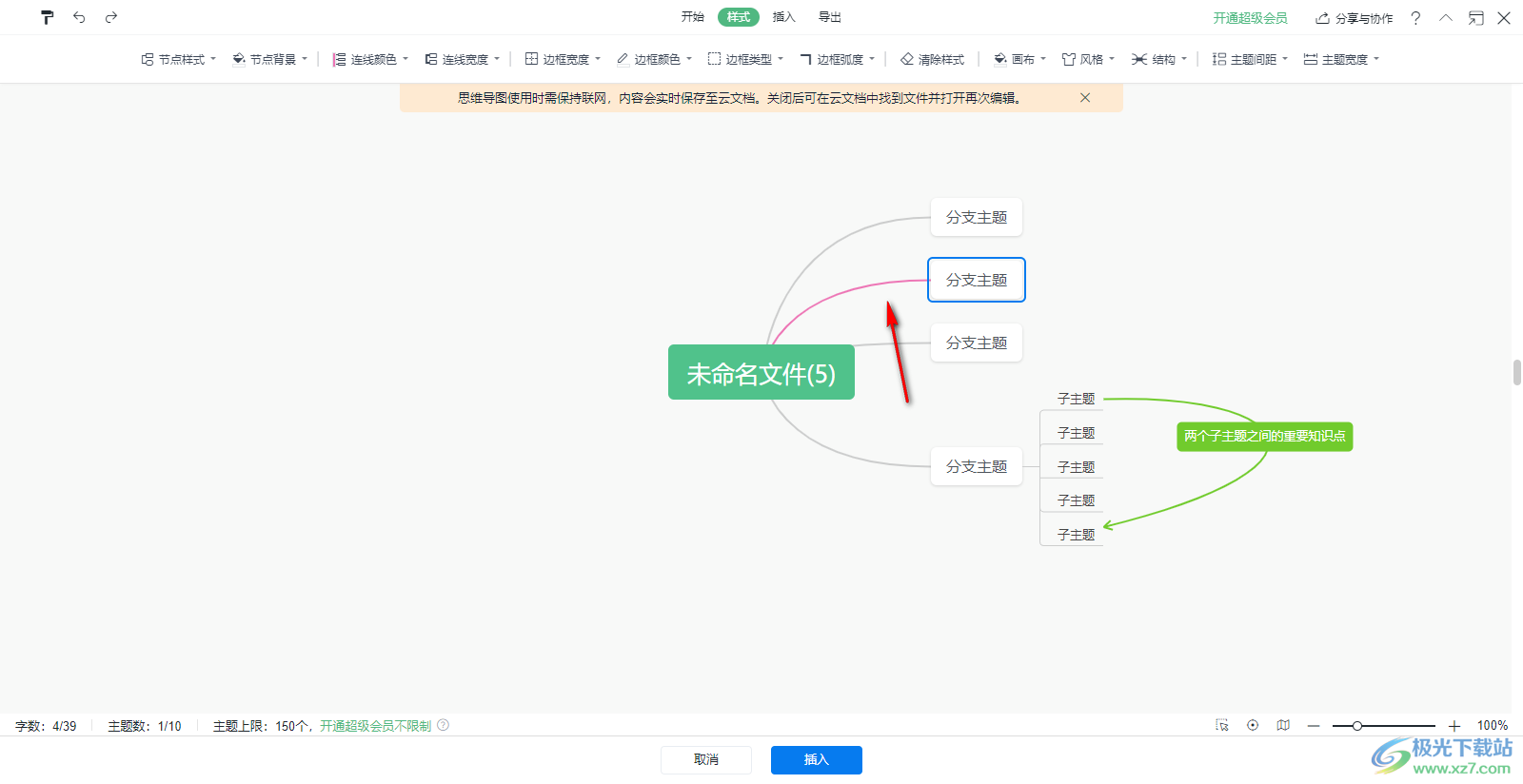Viewport: 1523px width, 784px height.
Task: Expand the 结构 dropdown arrow
Action: click(1184, 59)
